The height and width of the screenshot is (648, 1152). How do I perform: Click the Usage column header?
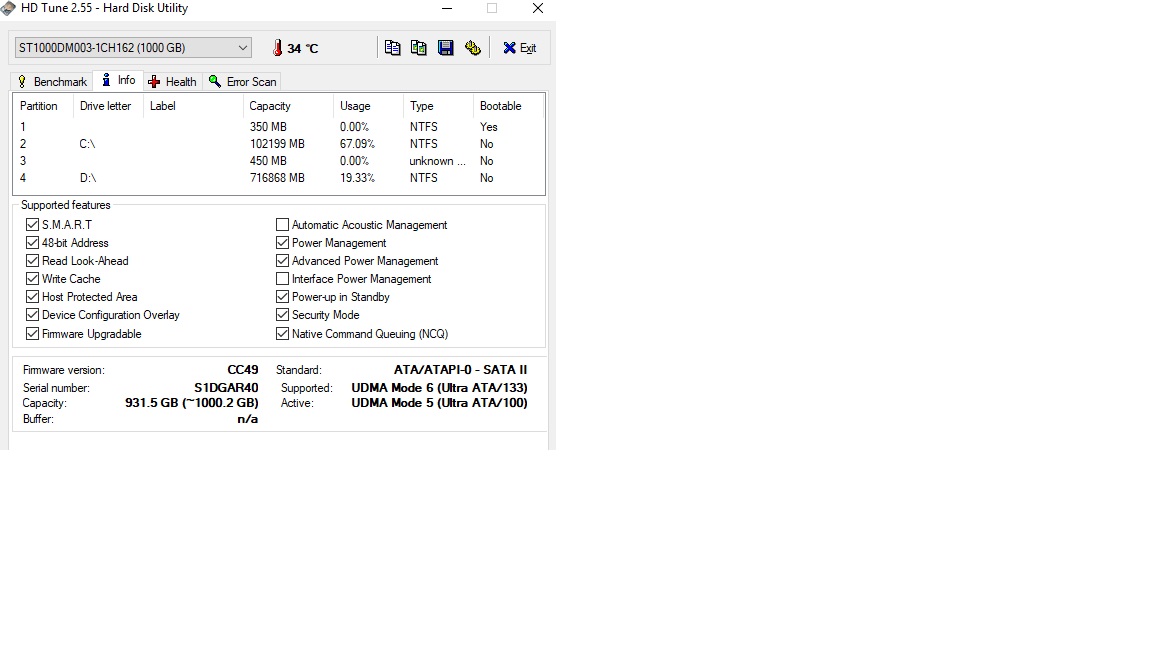368,106
